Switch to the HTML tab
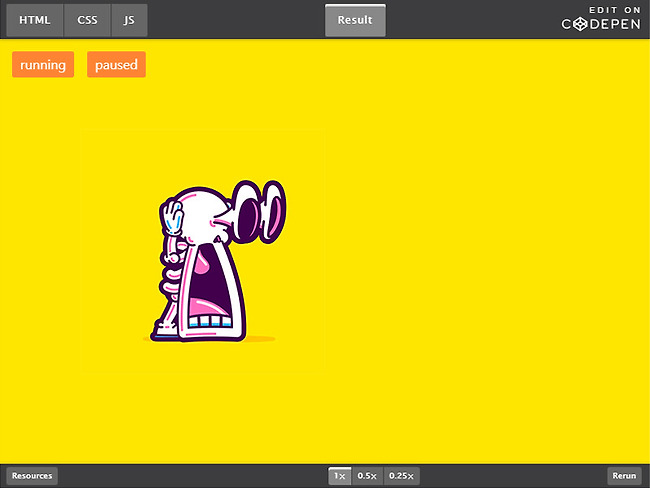This screenshot has width=650, height=488. coord(35,20)
